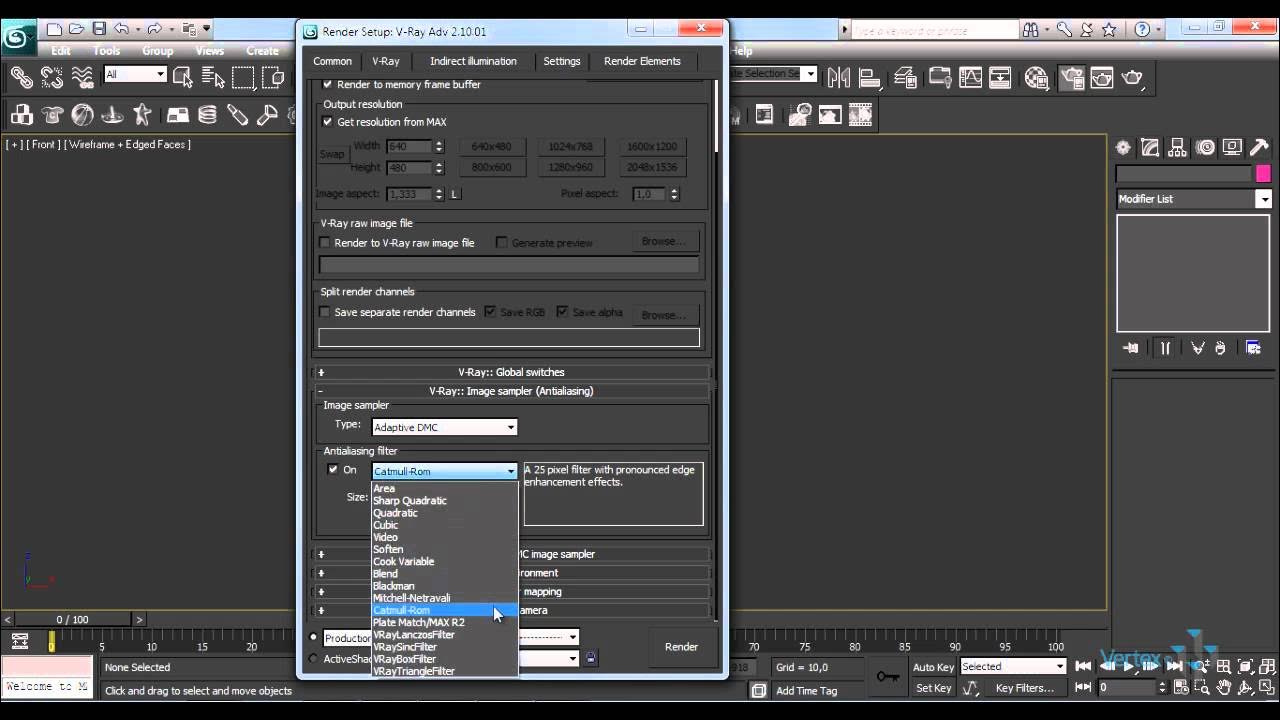Click the Mirror tool icon

(839, 77)
